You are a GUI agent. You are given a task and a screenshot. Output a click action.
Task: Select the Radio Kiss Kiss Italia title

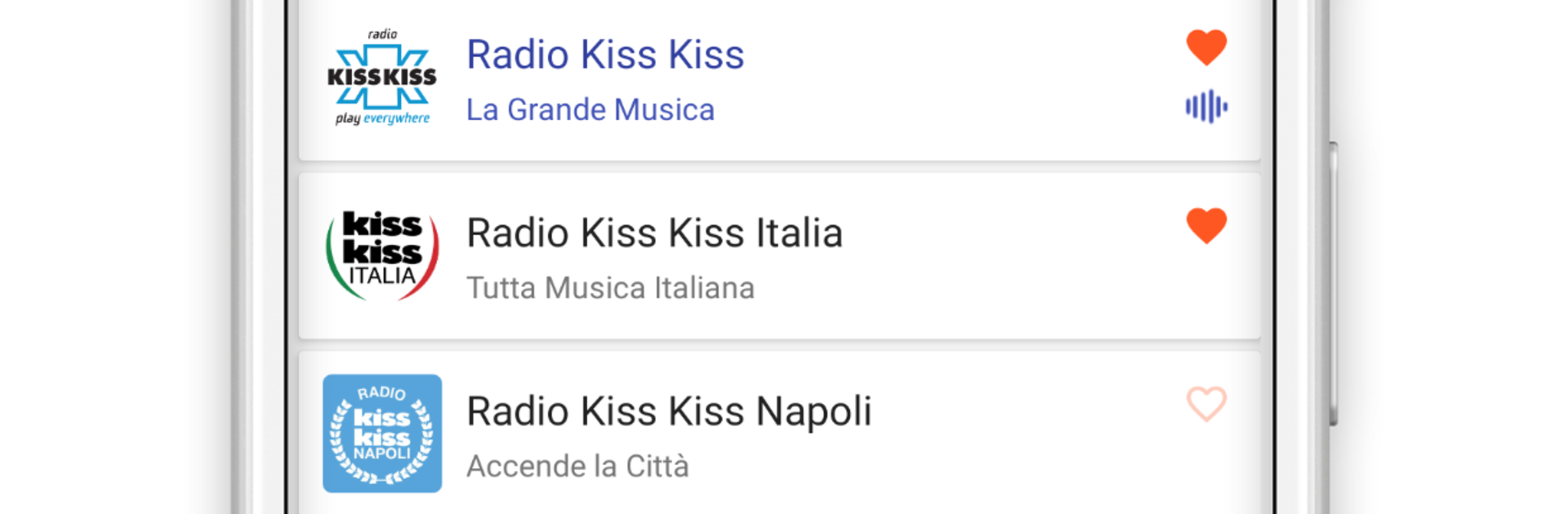[654, 233]
